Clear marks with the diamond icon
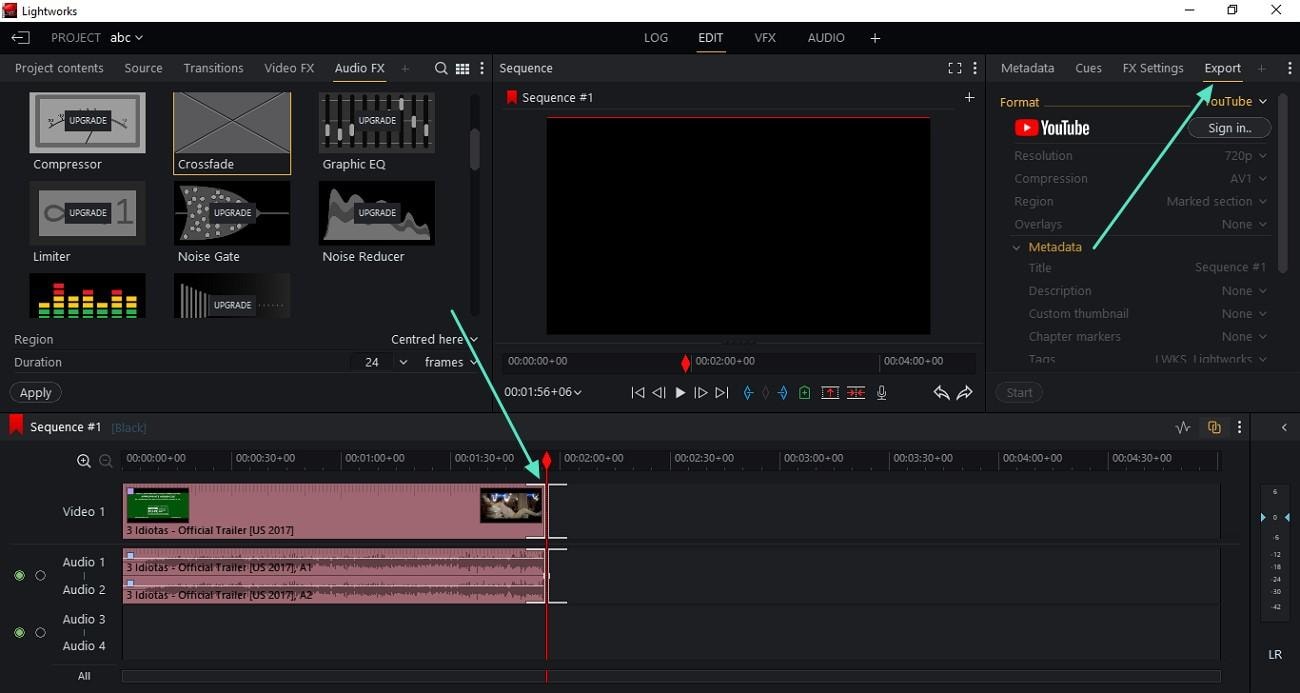 click(x=766, y=393)
